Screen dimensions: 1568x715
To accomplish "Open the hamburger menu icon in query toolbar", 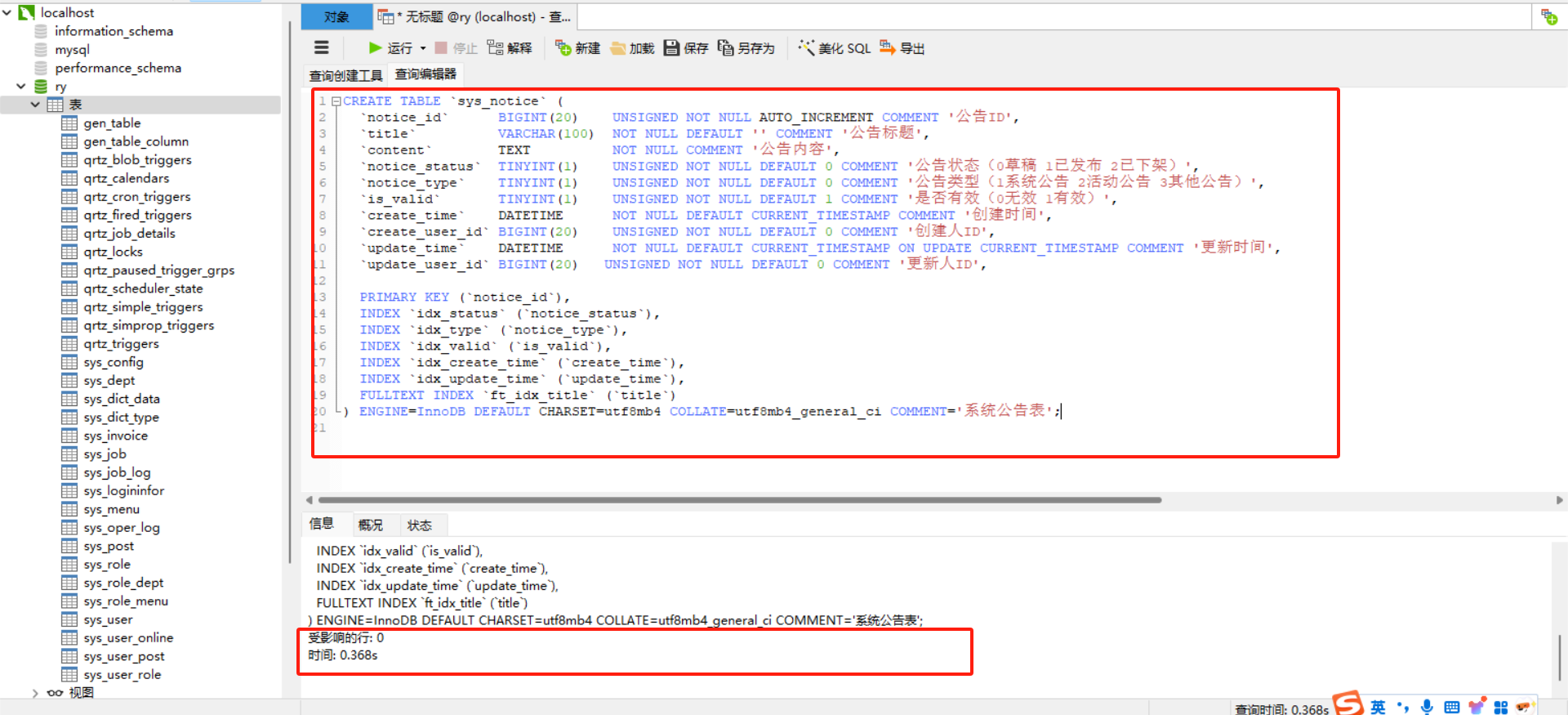I will pos(322,48).
